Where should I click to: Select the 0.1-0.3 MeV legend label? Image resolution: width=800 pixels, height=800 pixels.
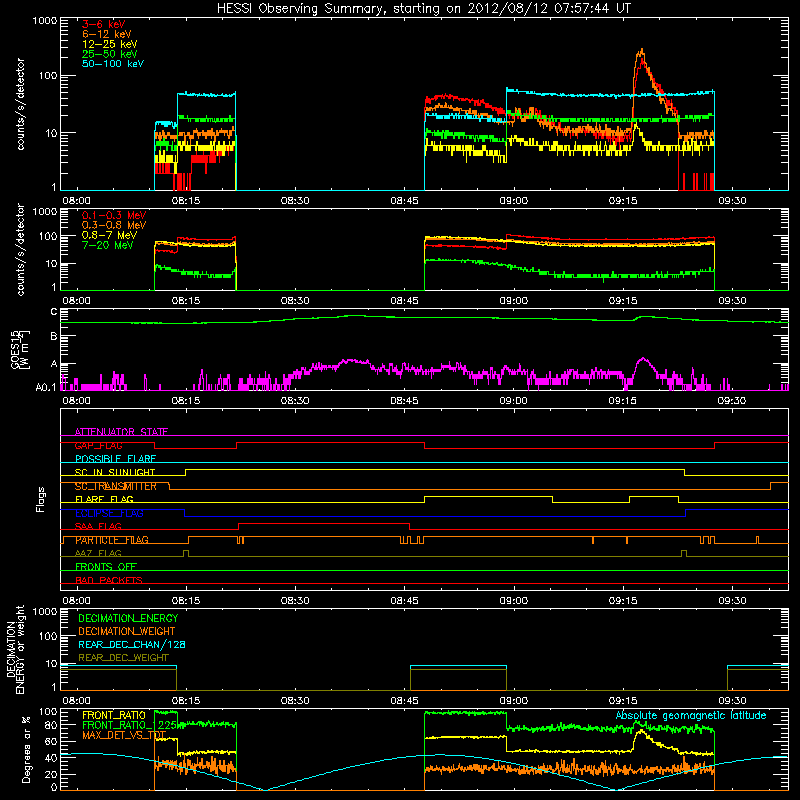pos(114,215)
